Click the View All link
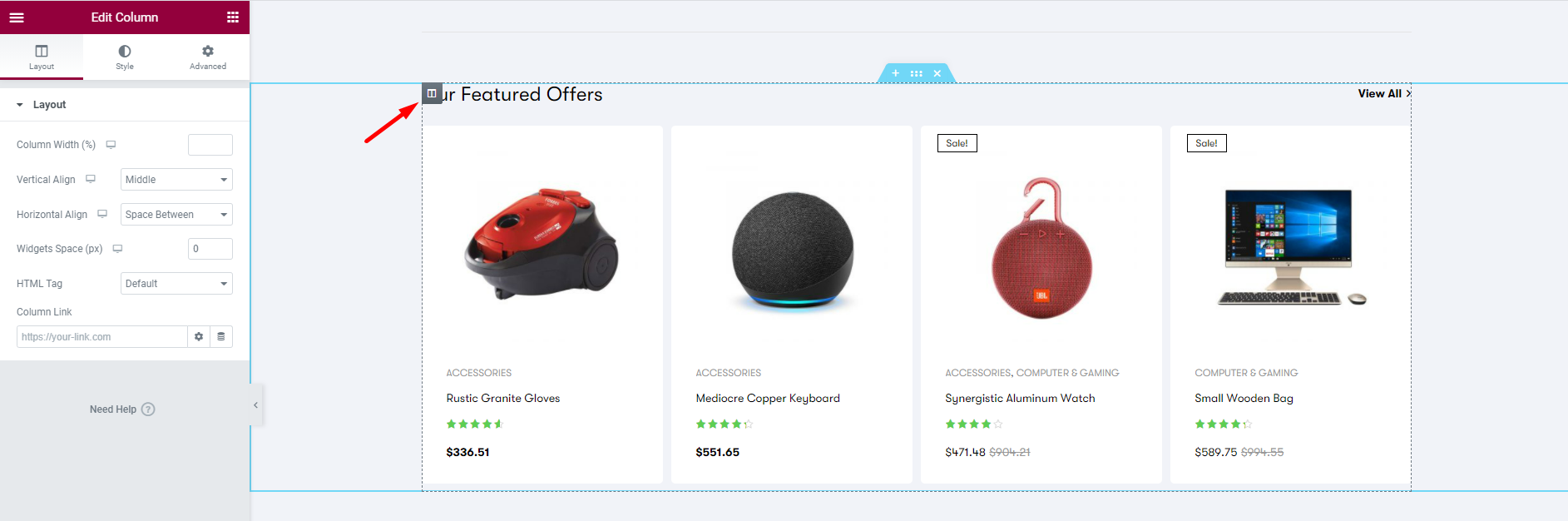This screenshot has width=1568, height=521. [1383, 94]
